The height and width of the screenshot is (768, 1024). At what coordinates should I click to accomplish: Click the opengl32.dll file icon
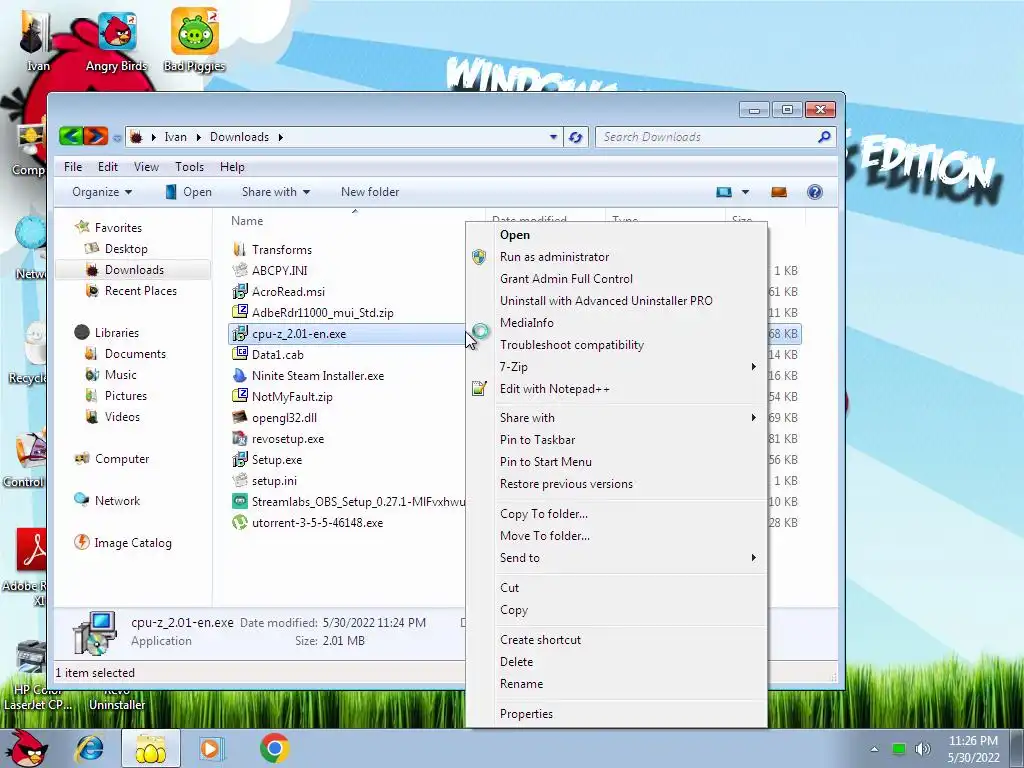(240, 417)
